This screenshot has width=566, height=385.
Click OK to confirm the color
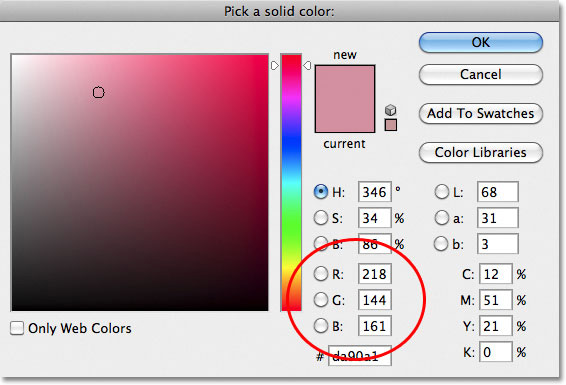point(481,43)
